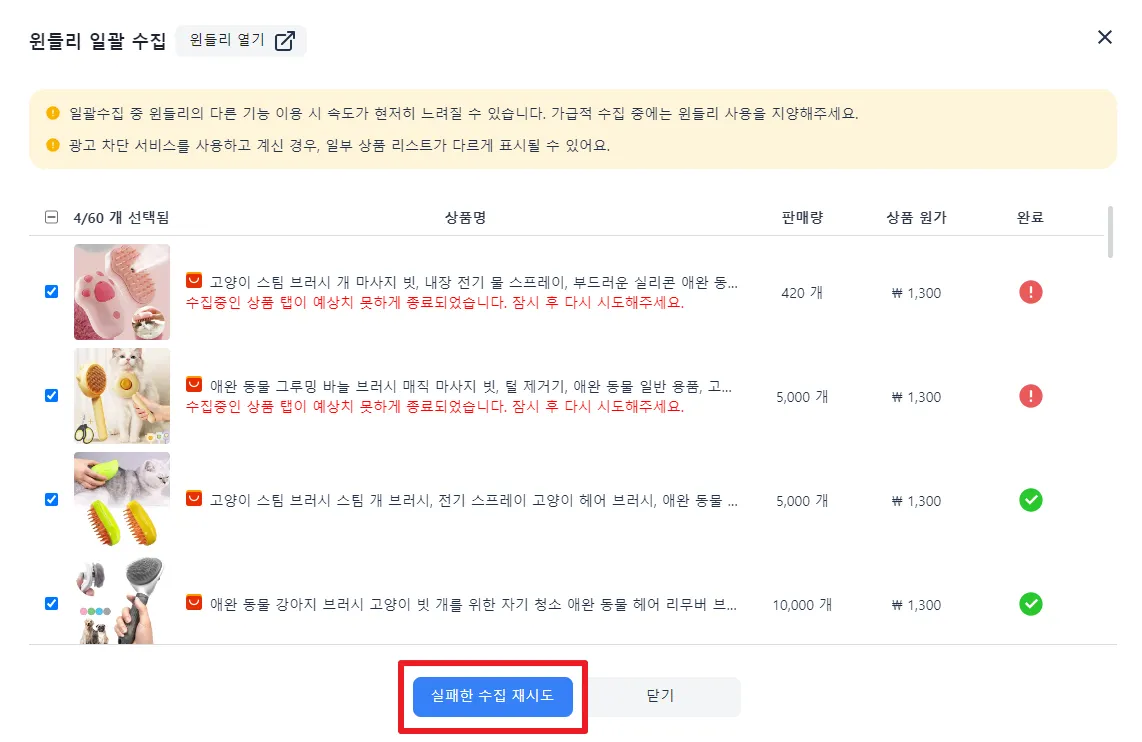The image size is (1142, 742).
Task: Click the green steam brush thumbnail
Action: pyautogui.click(x=122, y=500)
